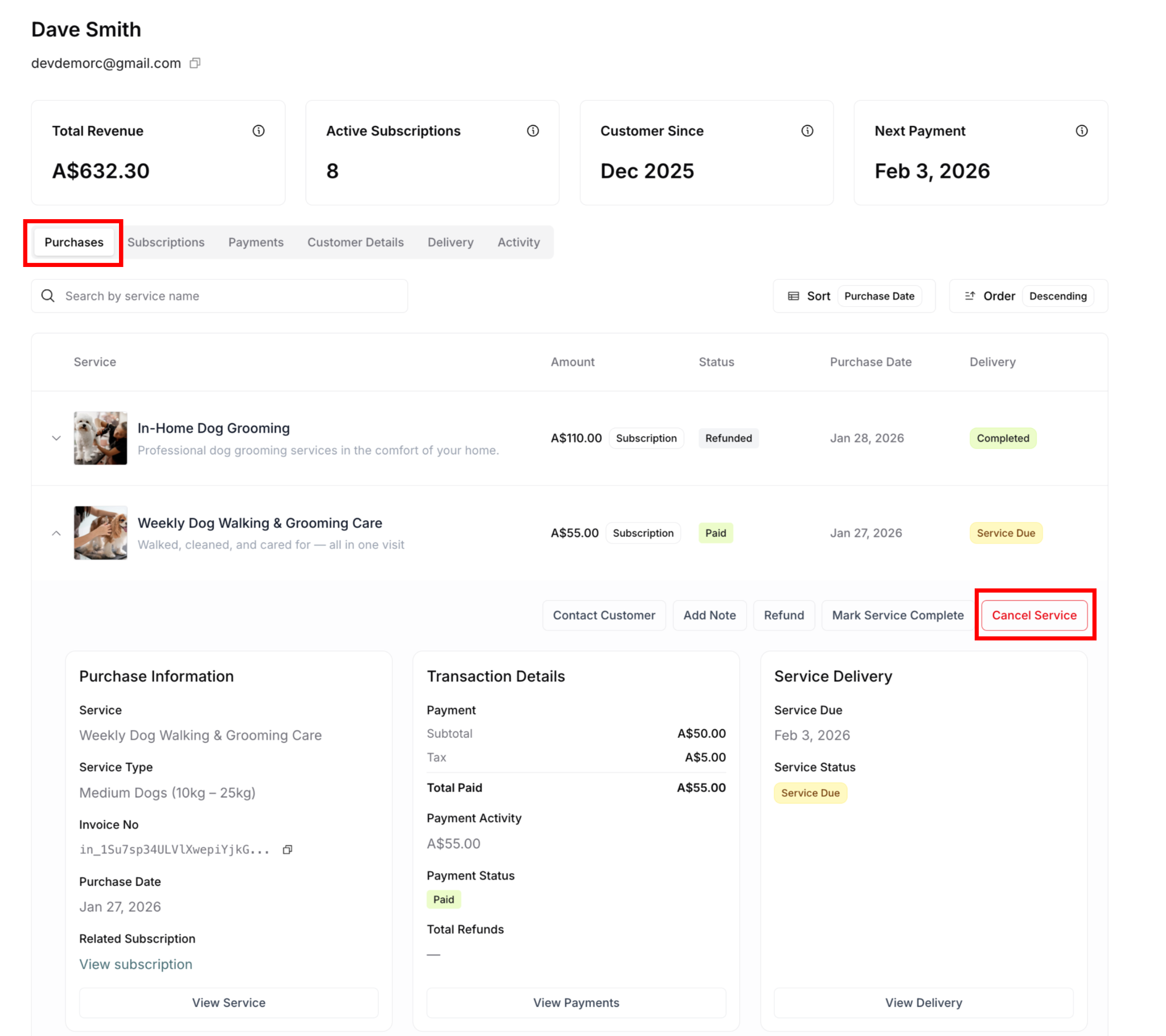
Task: Open the In-Home Dog Grooming thumbnail
Action: [x=100, y=438]
